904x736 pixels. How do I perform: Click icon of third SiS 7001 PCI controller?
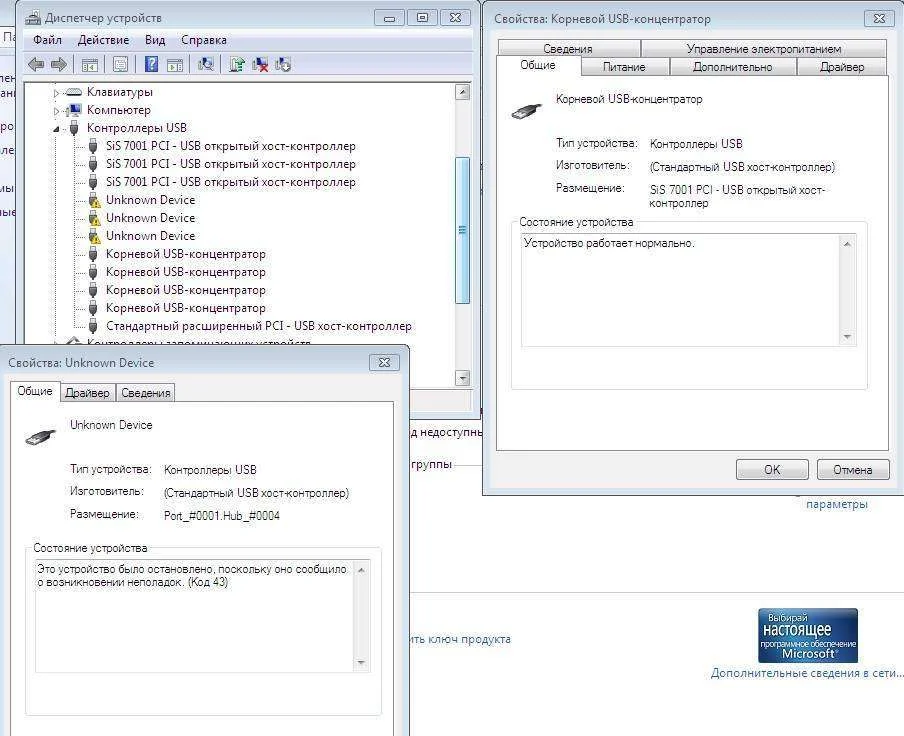point(93,182)
